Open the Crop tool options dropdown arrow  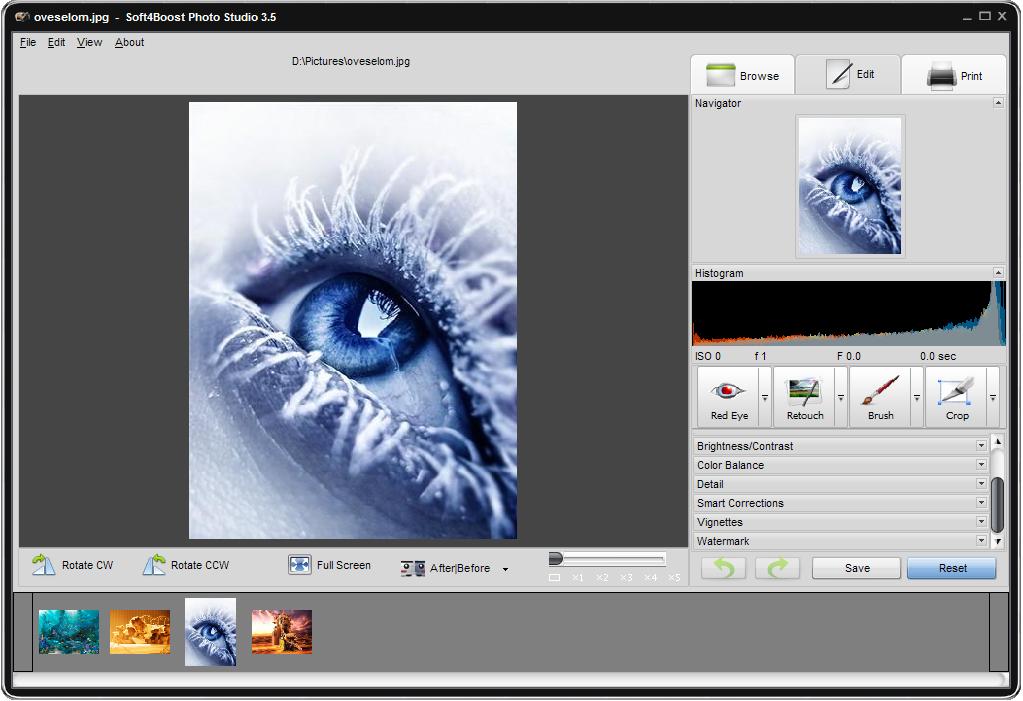992,398
